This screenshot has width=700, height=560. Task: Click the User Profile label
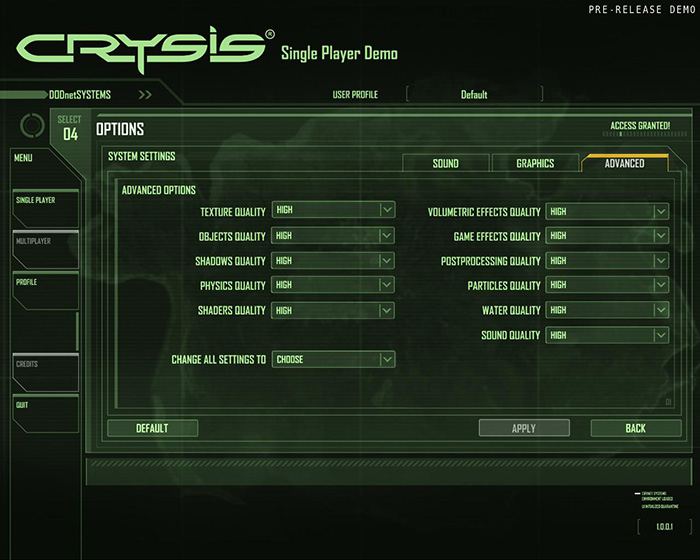355,95
